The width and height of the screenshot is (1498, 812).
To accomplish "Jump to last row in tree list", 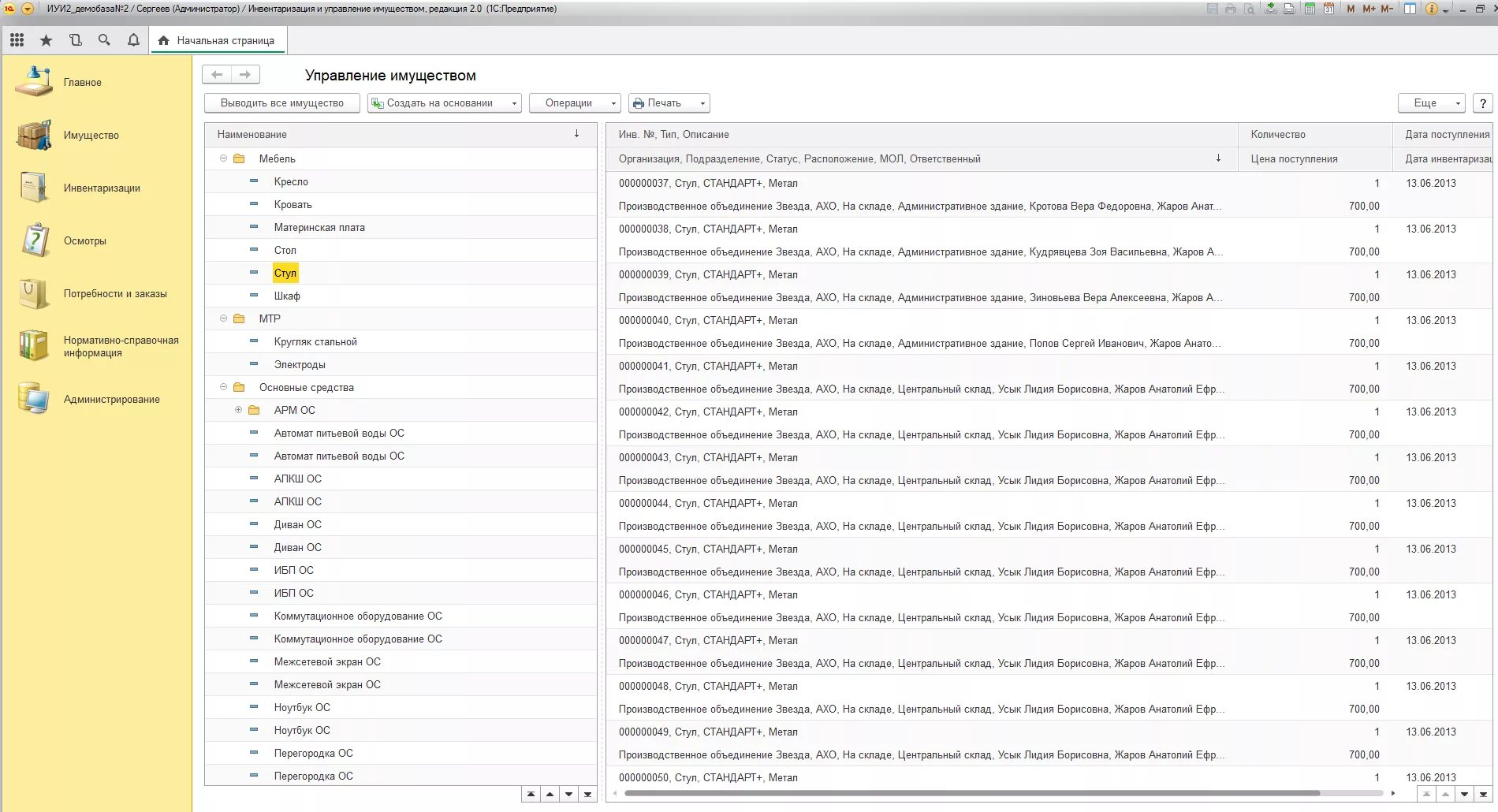I will [587, 795].
